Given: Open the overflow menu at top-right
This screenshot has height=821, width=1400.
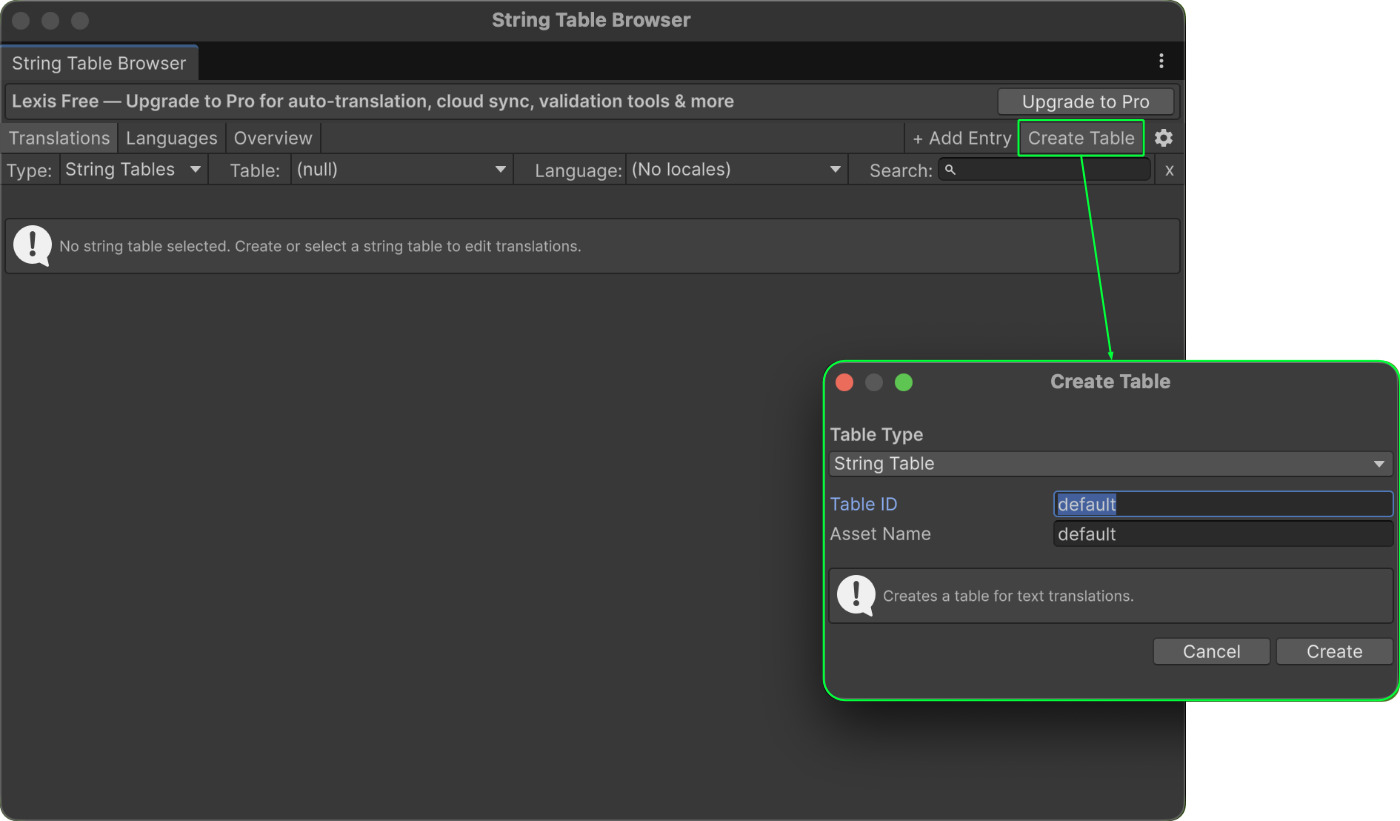Looking at the screenshot, I should coord(1161,61).
